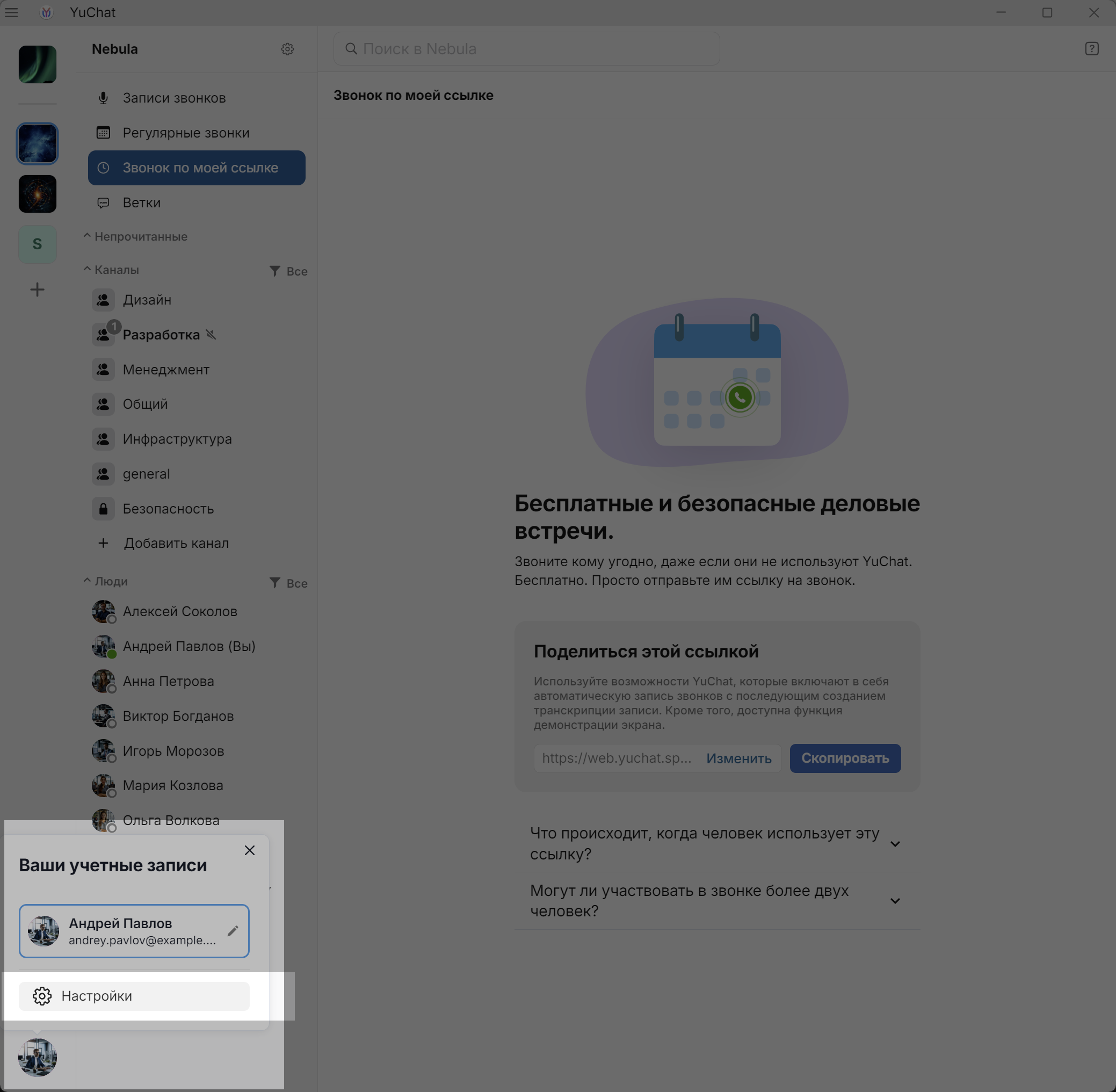The width and height of the screenshot is (1116, 1092).
Task: Close the Ваши учетные записи popup
Action: click(250, 850)
